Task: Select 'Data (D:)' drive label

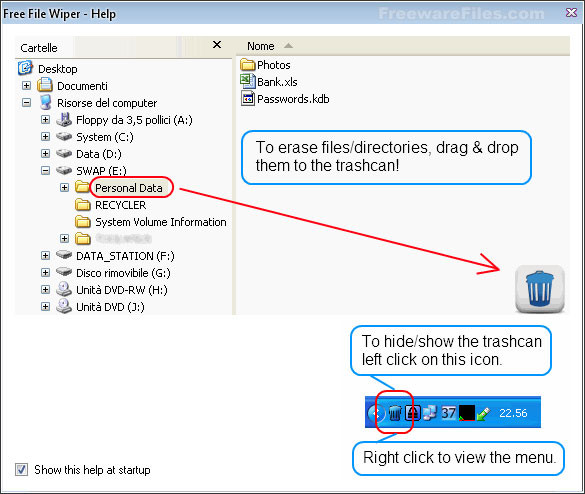Action: 98,154
